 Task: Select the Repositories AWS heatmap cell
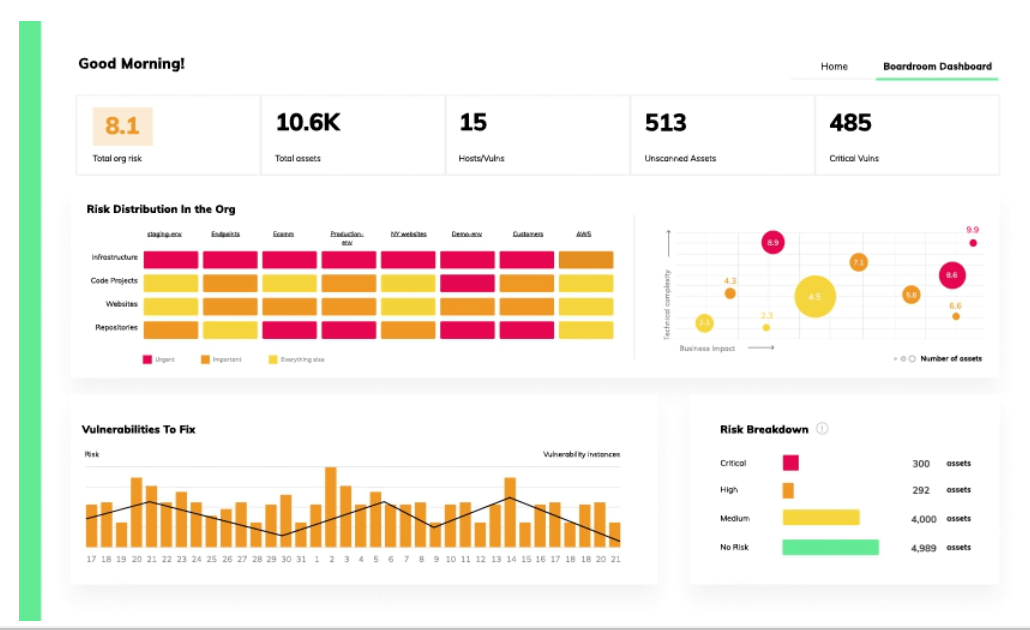586,330
